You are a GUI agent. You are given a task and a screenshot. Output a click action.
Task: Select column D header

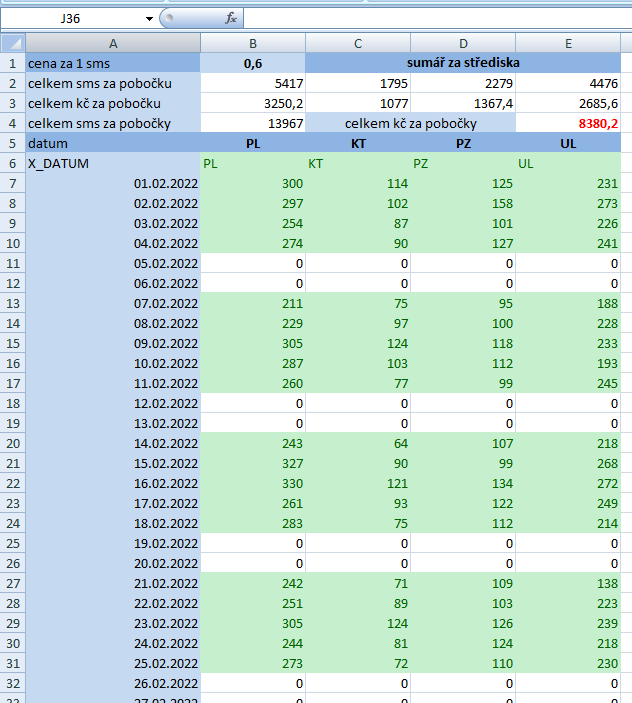tap(463, 43)
